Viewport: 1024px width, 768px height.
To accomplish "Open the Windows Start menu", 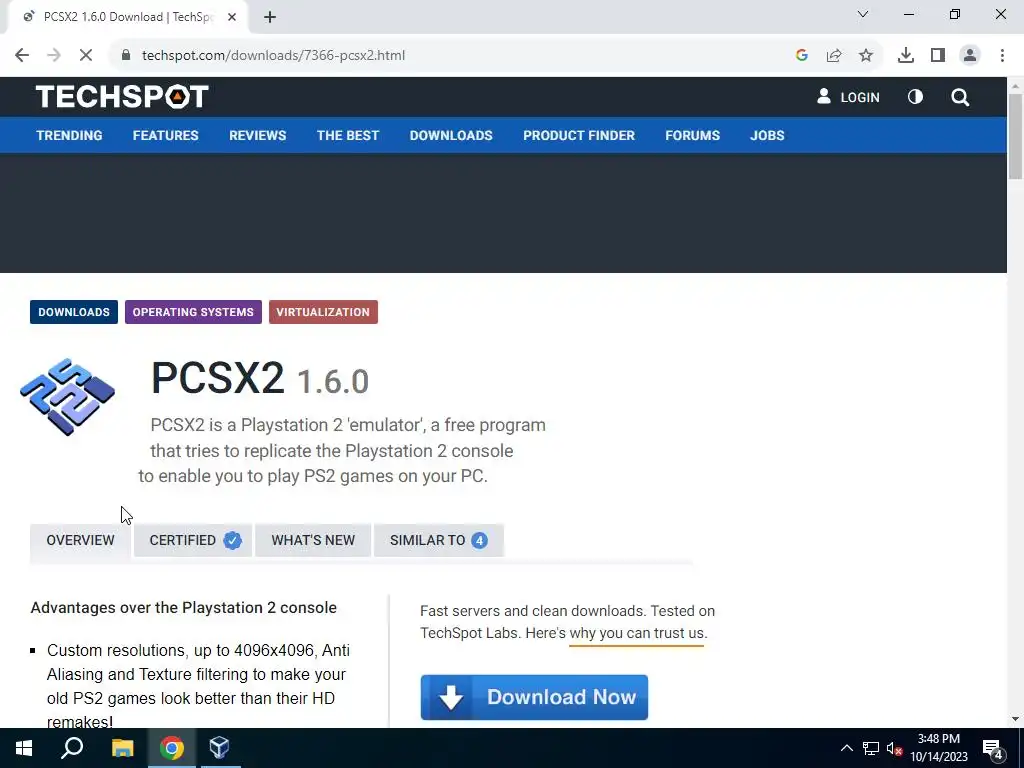I will 24,748.
